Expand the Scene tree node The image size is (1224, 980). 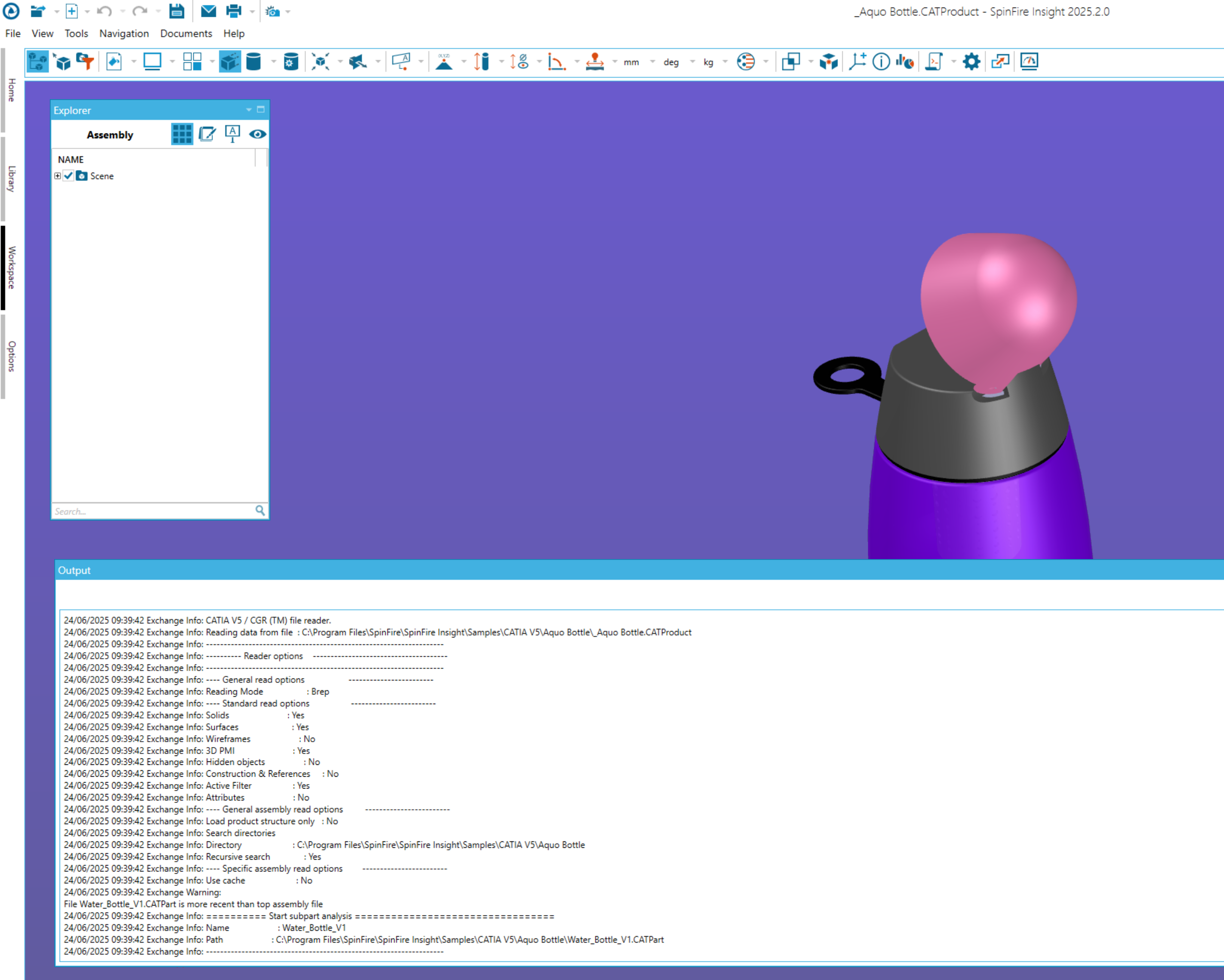pyautogui.click(x=57, y=176)
